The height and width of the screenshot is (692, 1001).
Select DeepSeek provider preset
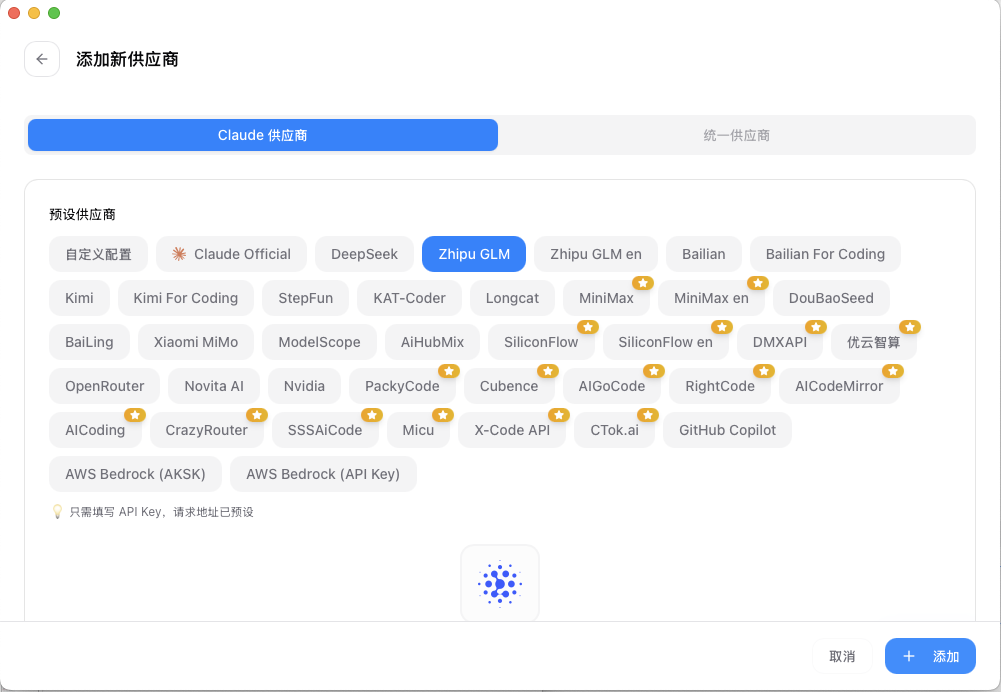364,254
